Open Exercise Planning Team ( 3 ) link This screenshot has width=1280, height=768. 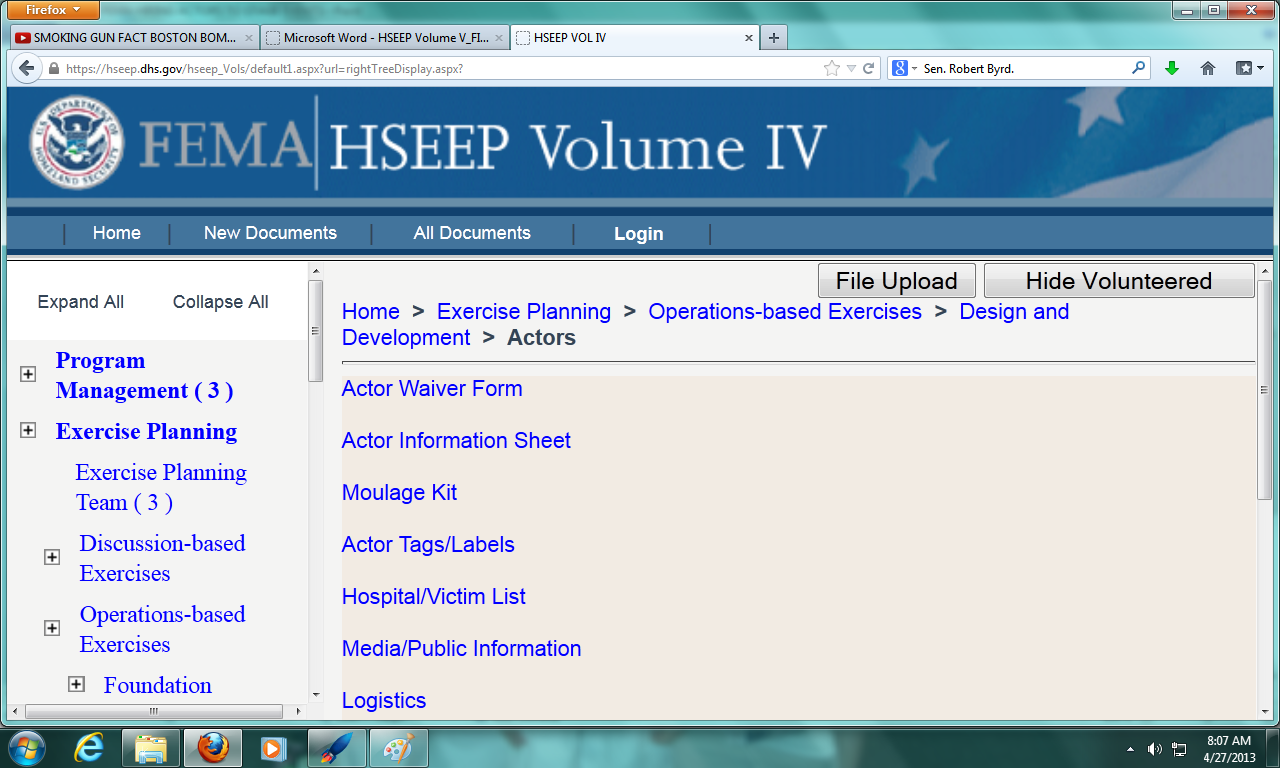tap(161, 487)
